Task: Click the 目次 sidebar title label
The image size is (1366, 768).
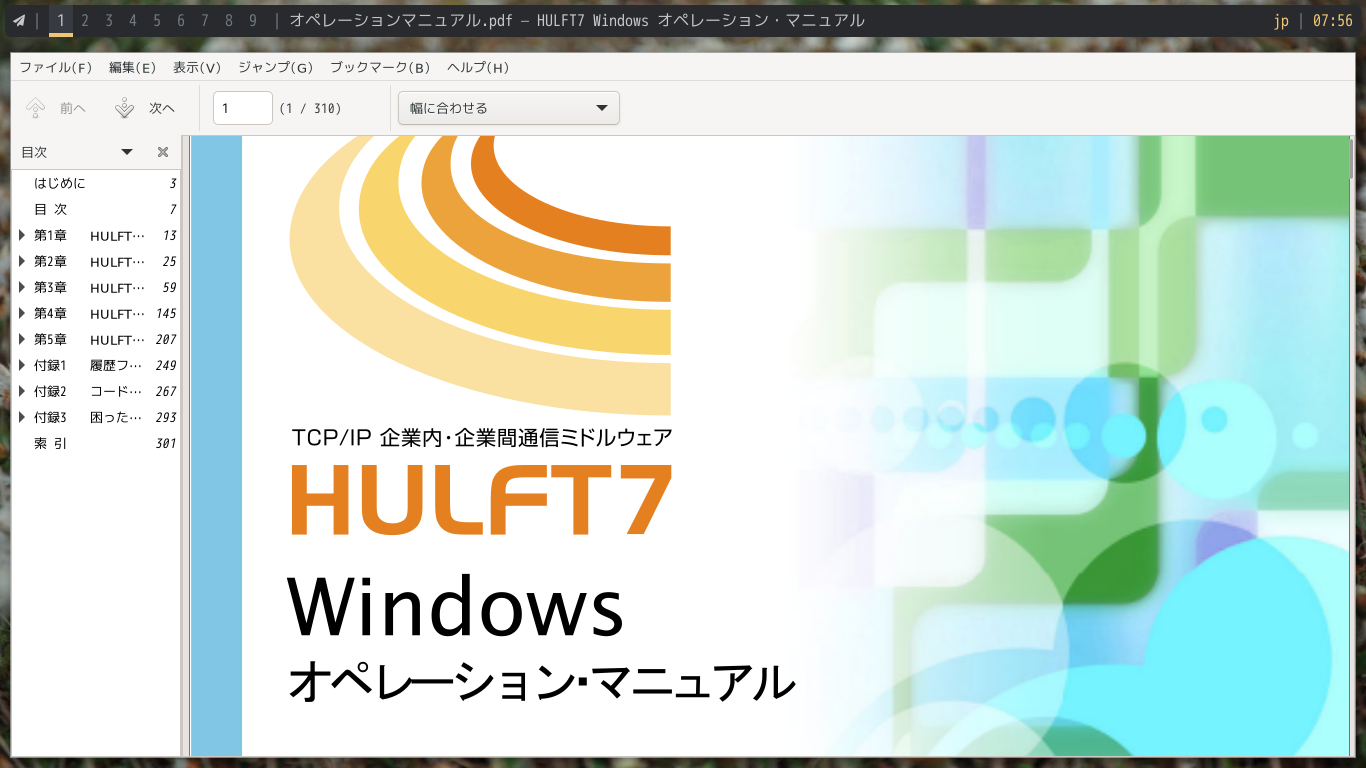Action: pyautogui.click(x=34, y=152)
